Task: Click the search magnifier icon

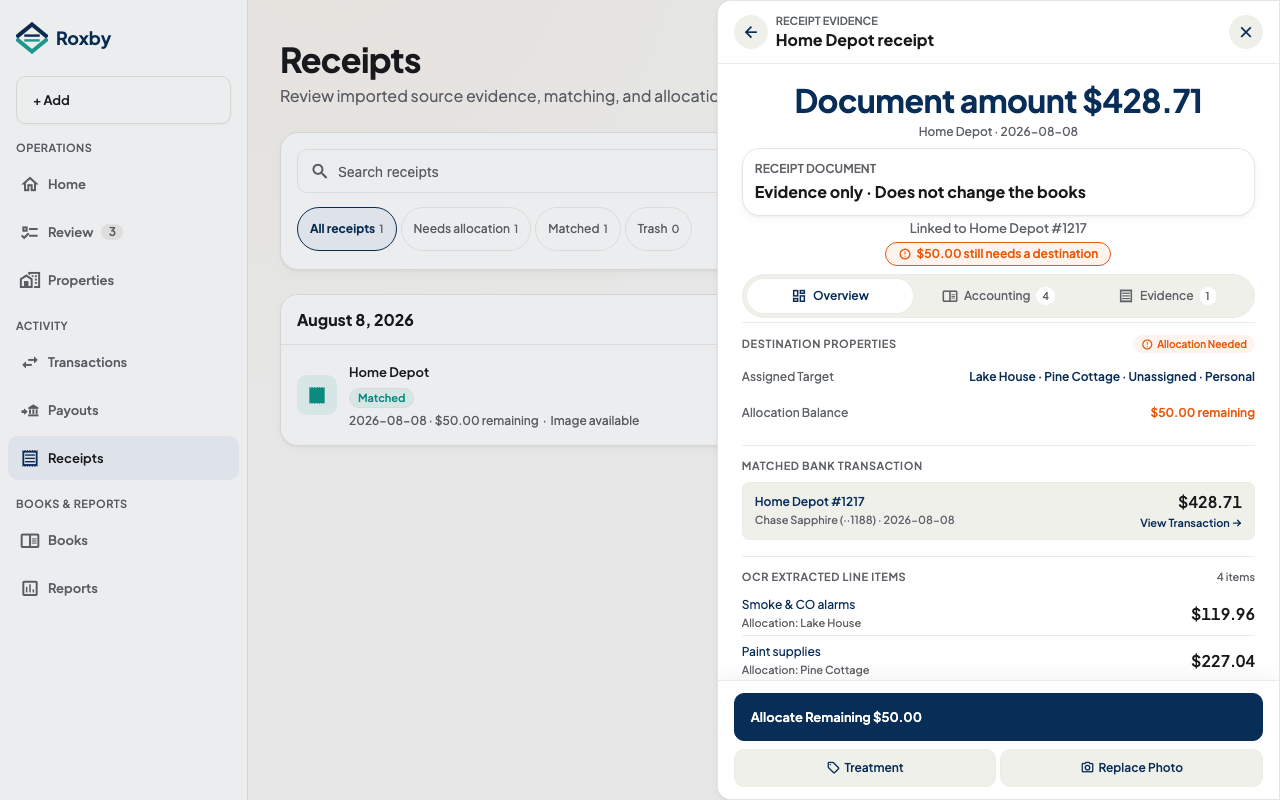Action: point(320,171)
